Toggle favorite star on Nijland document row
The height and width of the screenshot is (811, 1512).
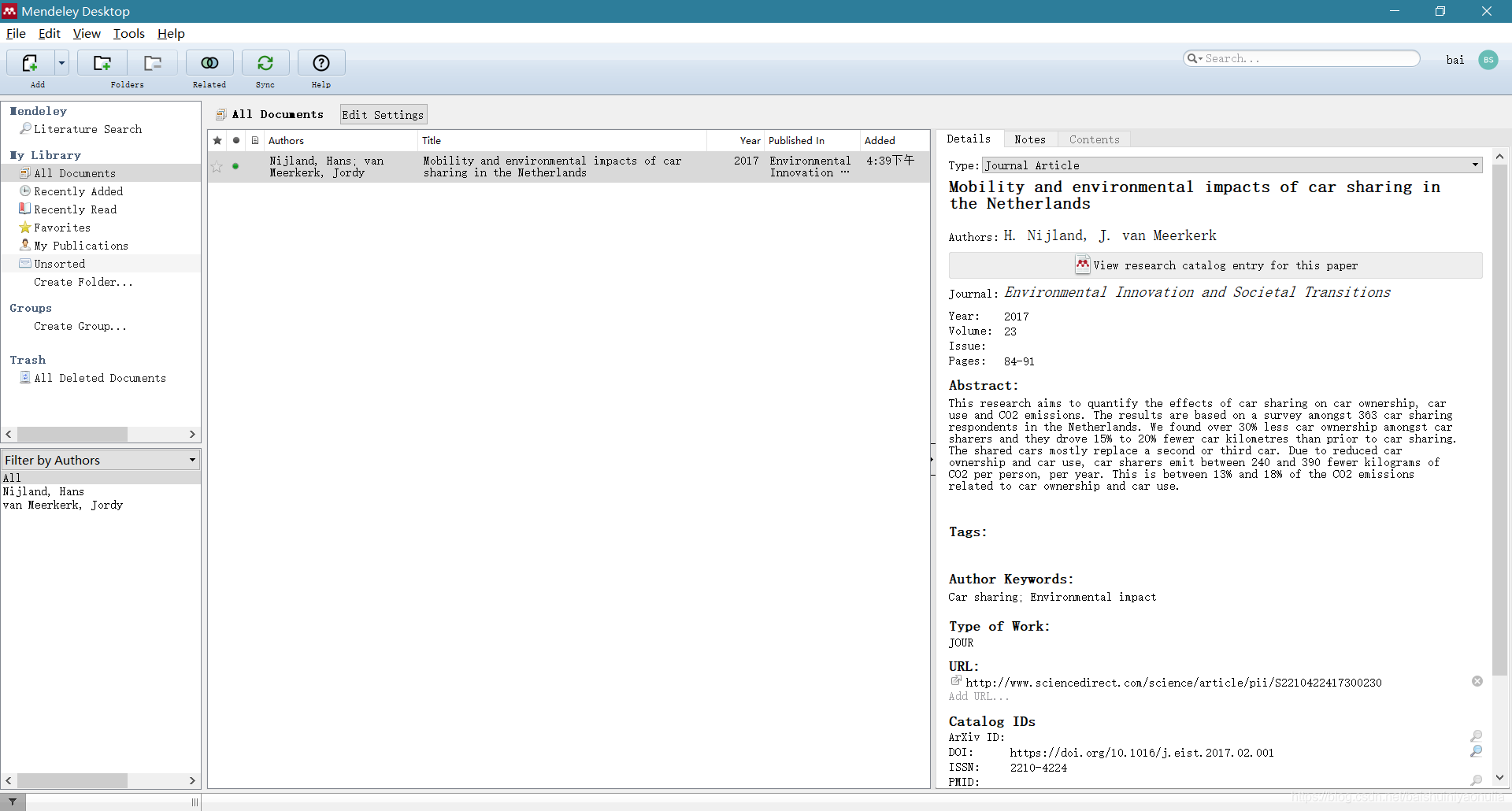click(x=217, y=167)
